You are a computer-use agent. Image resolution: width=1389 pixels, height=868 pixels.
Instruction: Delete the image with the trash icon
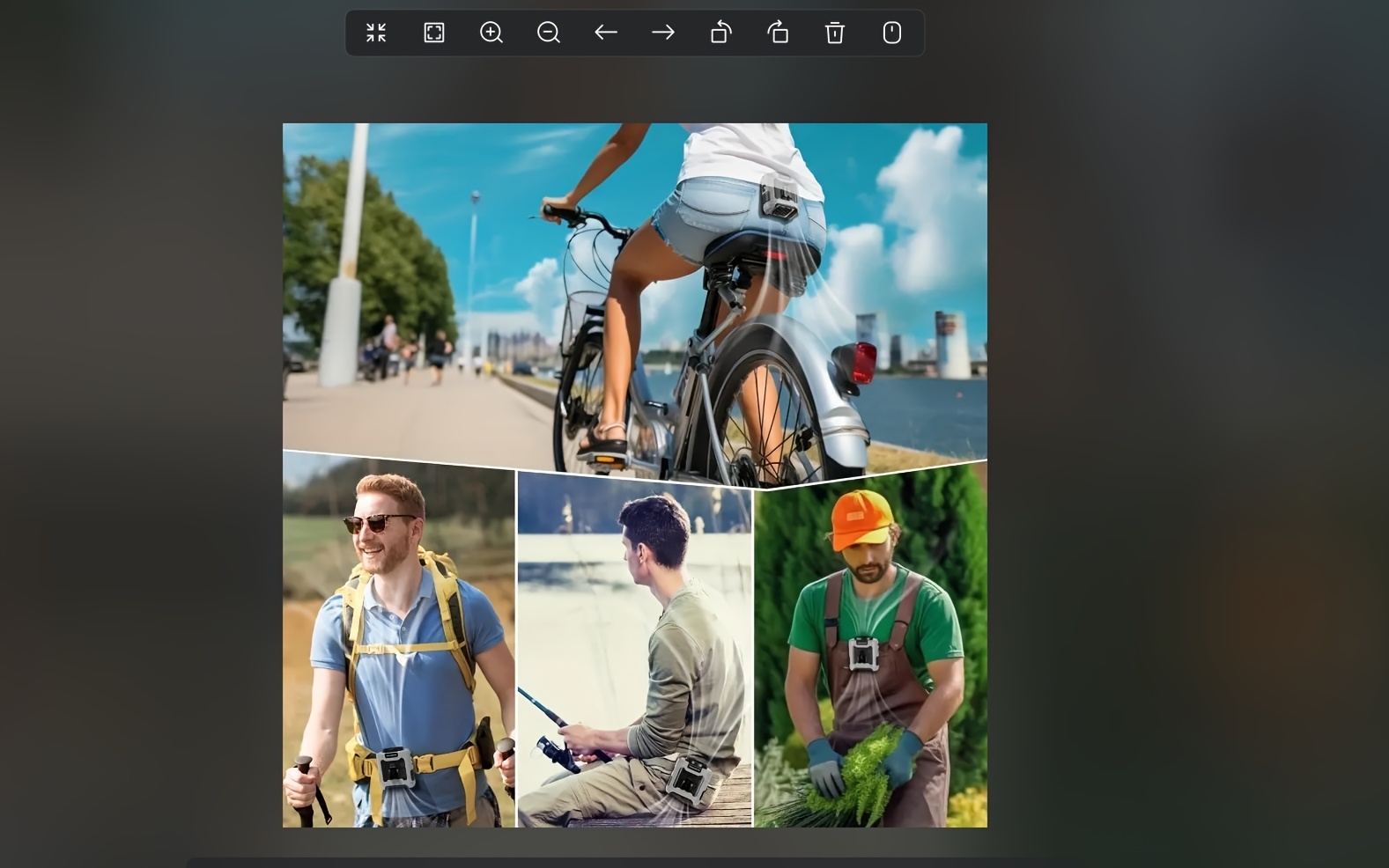click(x=835, y=33)
